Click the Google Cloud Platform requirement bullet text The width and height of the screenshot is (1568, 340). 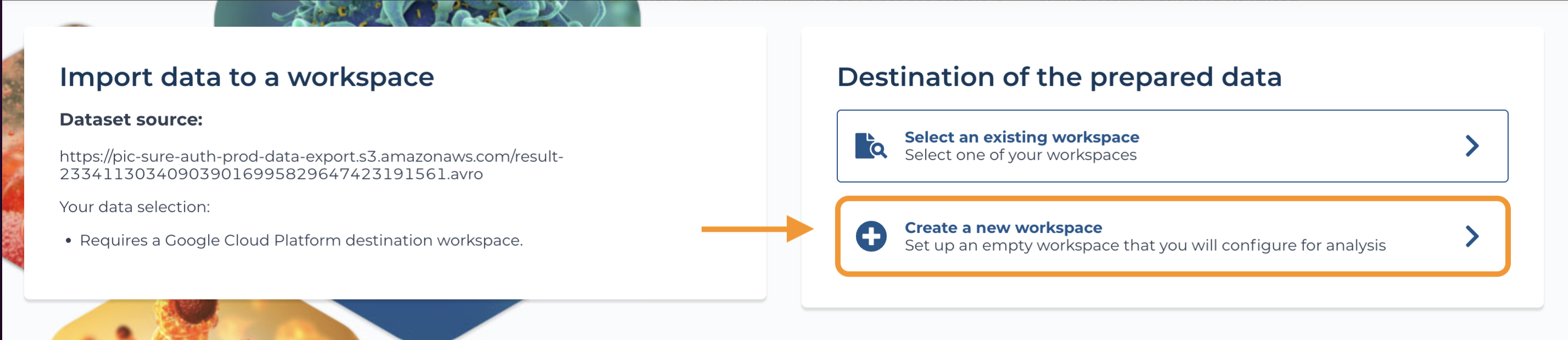[301, 240]
